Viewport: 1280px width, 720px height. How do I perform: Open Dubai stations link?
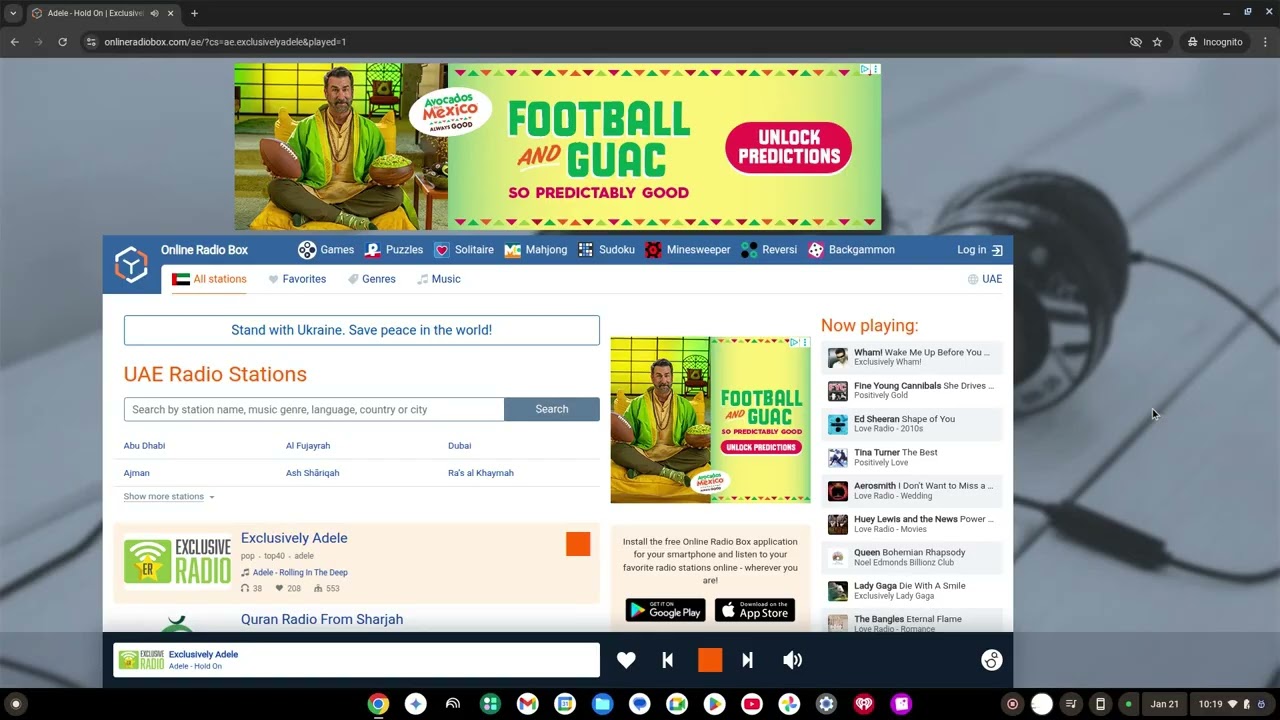click(x=459, y=446)
